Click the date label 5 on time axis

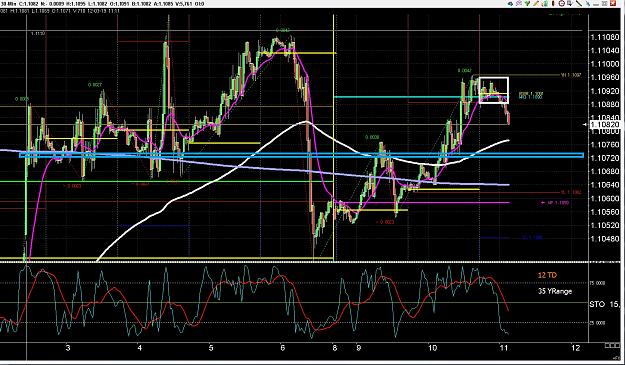click(x=211, y=348)
